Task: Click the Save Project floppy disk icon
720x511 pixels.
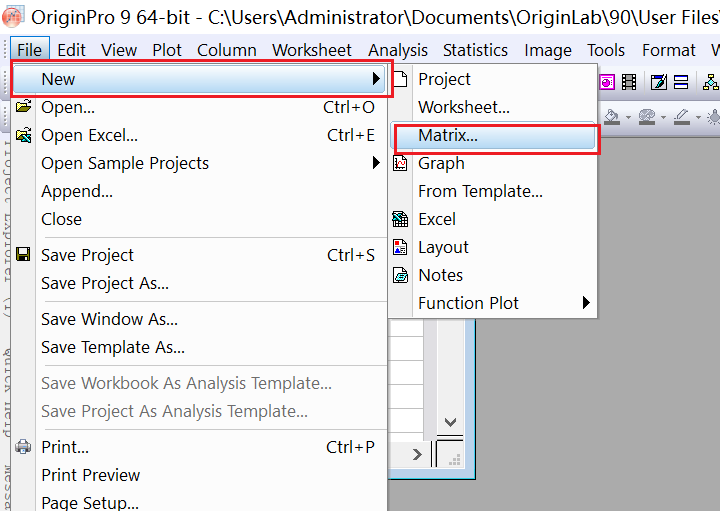Action: 23,254
